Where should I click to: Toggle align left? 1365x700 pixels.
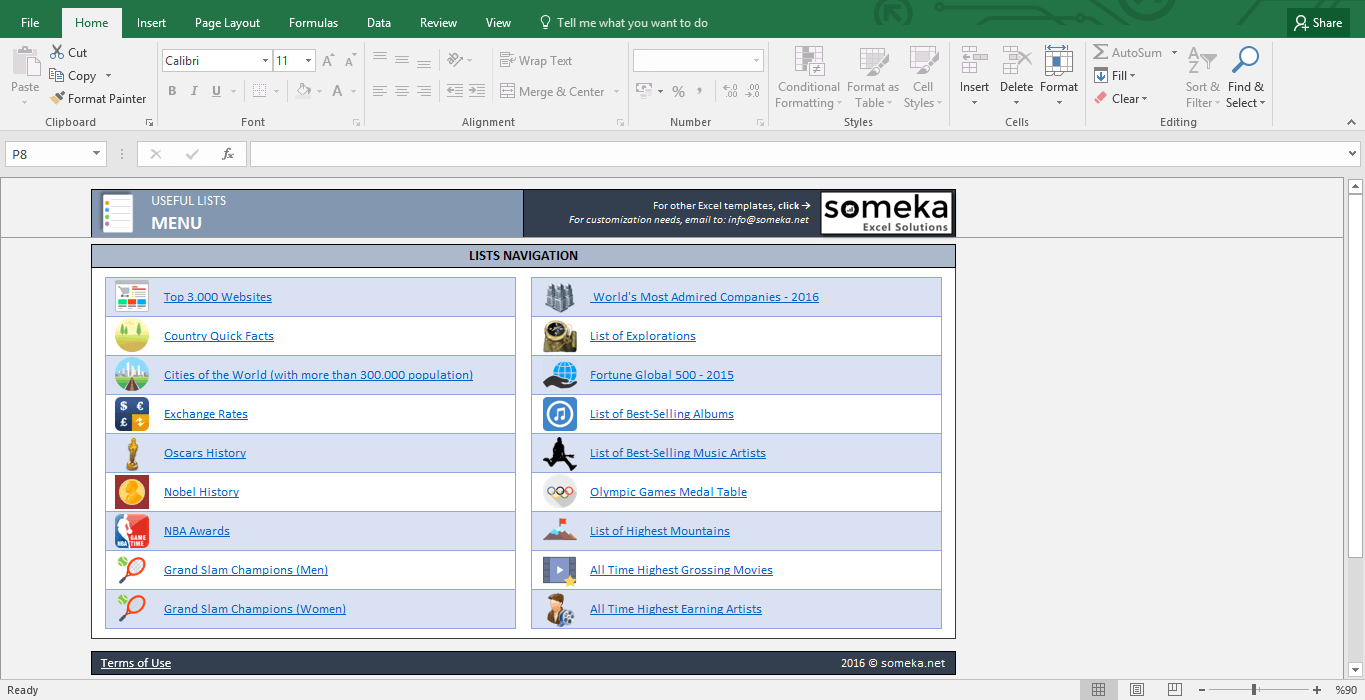[x=379, y=91]
